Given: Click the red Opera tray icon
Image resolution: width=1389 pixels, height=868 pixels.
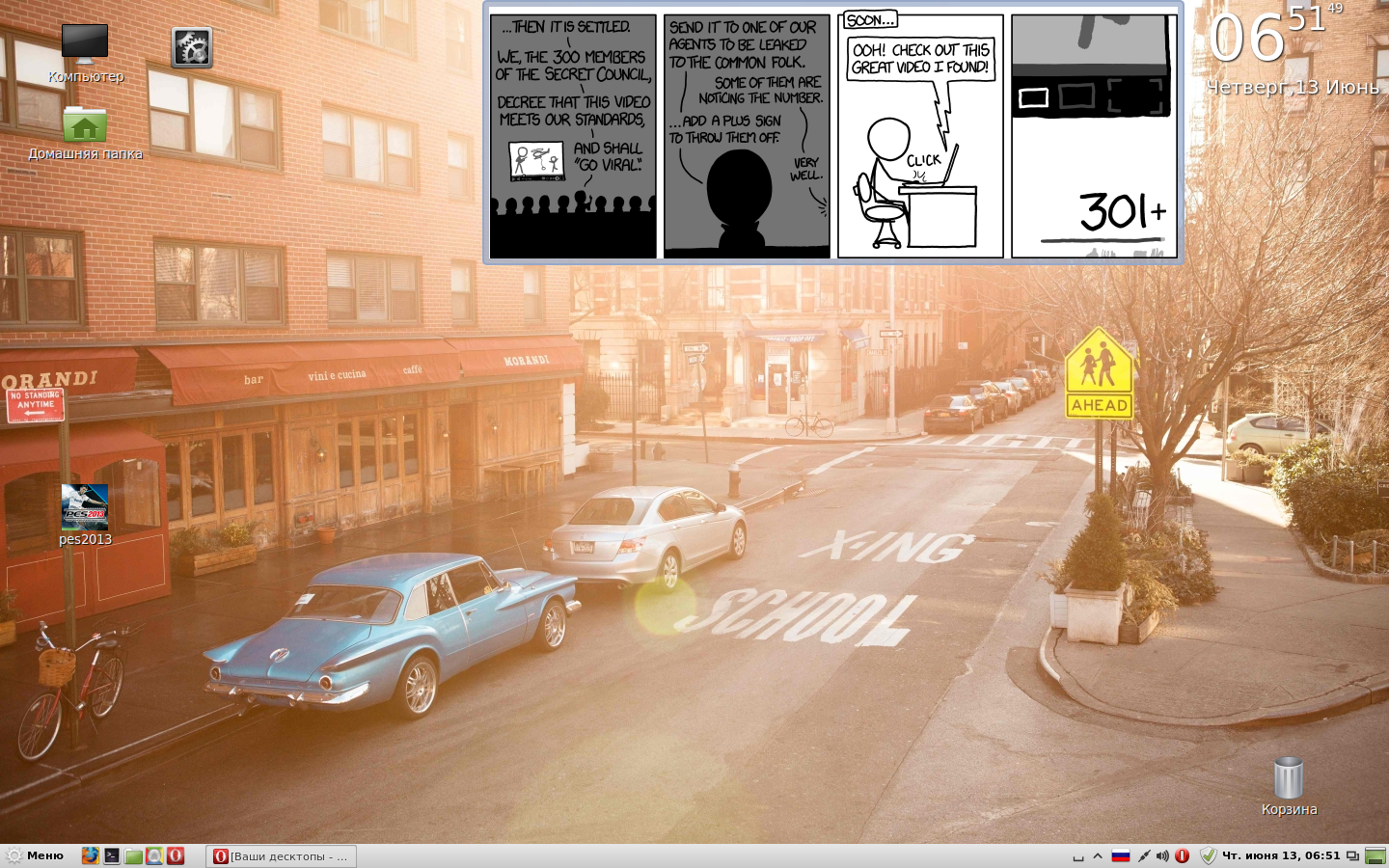Looking at the screenshot, I should [1182, 855].
